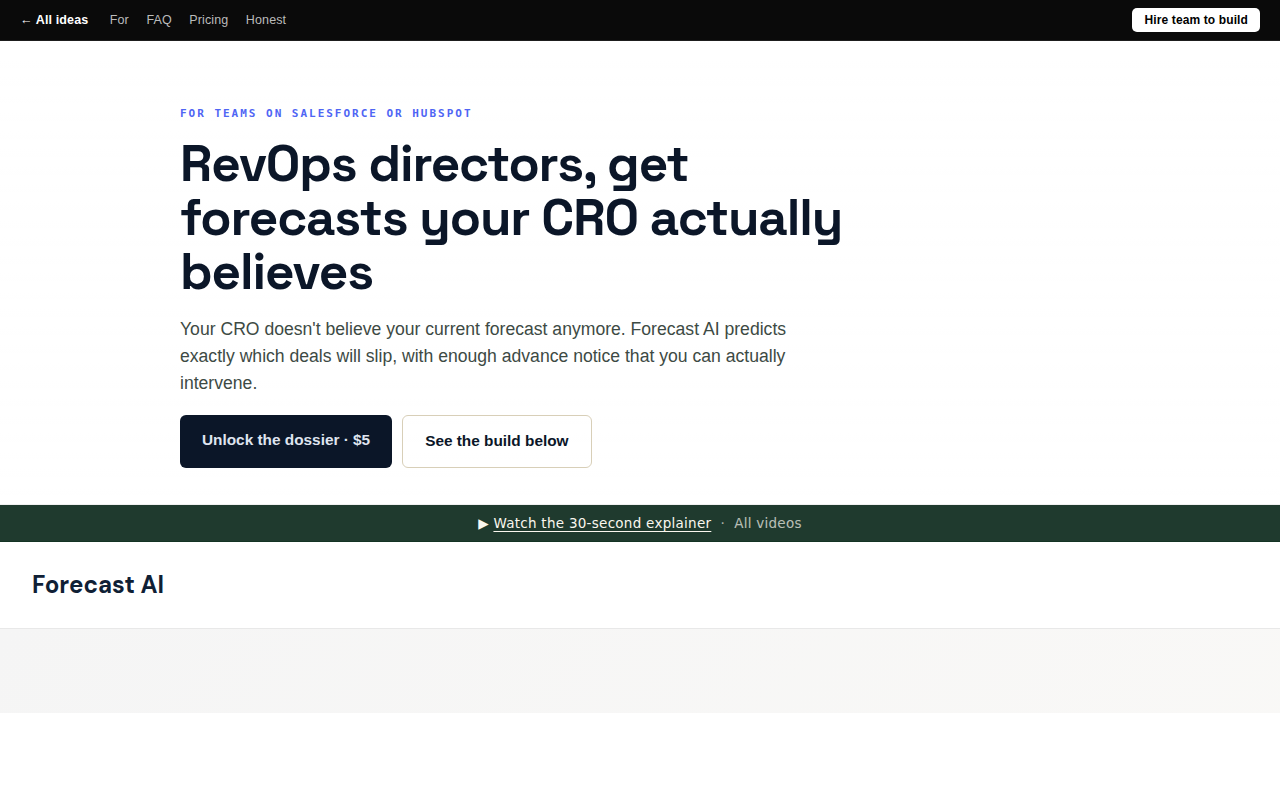This screenshot has height=800, width=1280.
Task: Open the All videos link
Action: point(767,523)
